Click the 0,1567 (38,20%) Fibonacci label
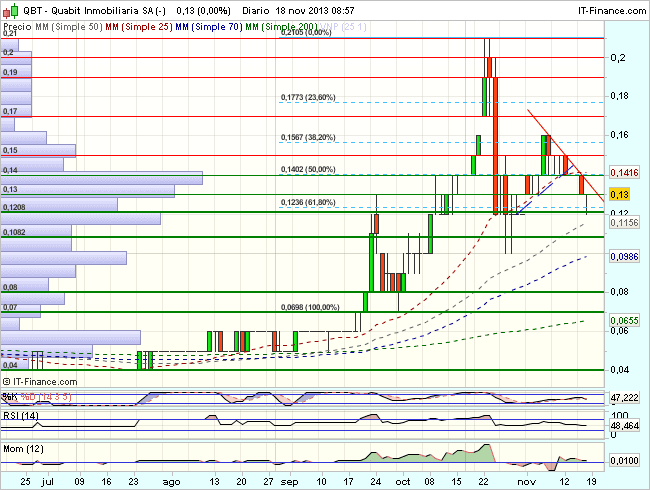This screenshot has height=490, width=650. point(308,137)
